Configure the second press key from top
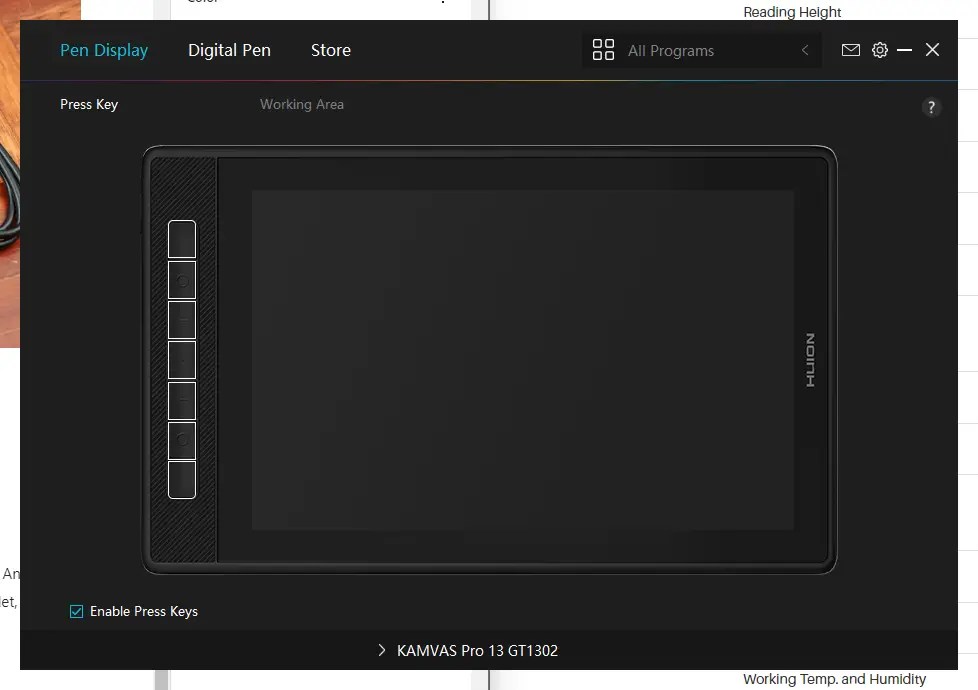 181,278
